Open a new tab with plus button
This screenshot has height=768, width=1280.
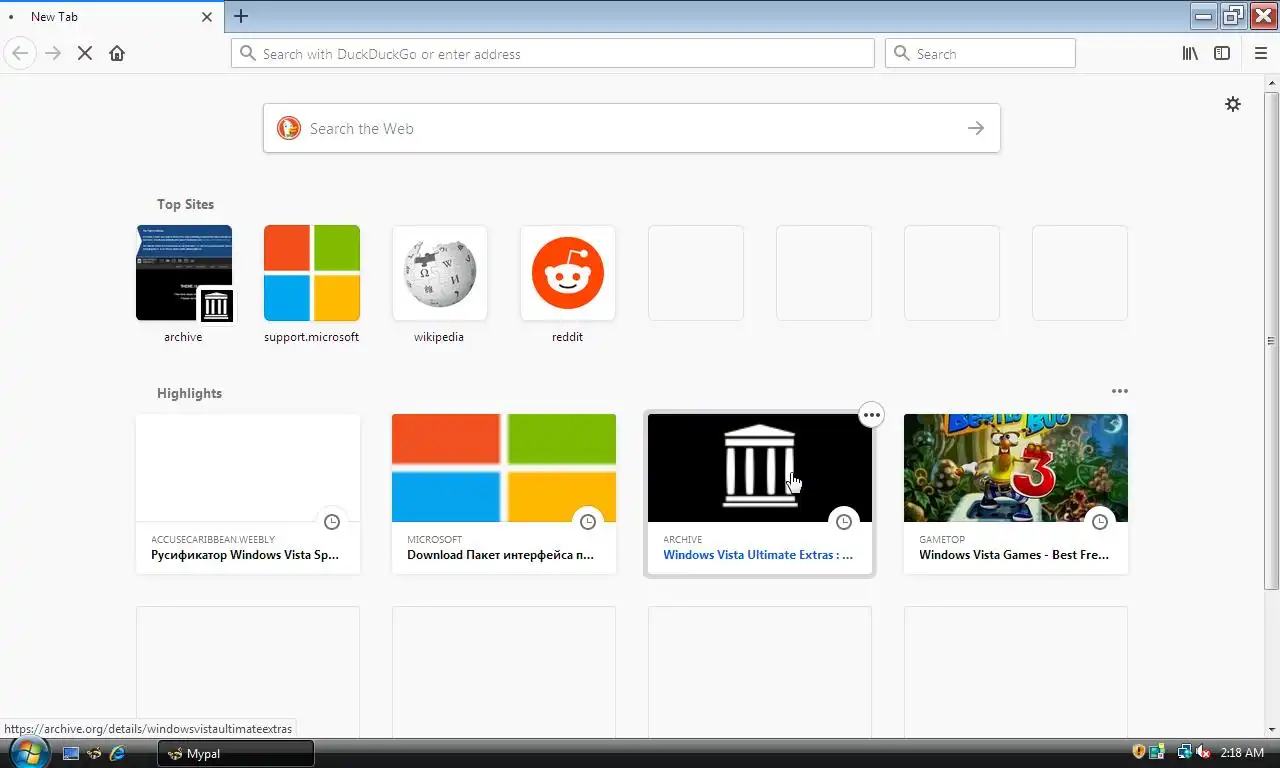click(x=241, y=16)
